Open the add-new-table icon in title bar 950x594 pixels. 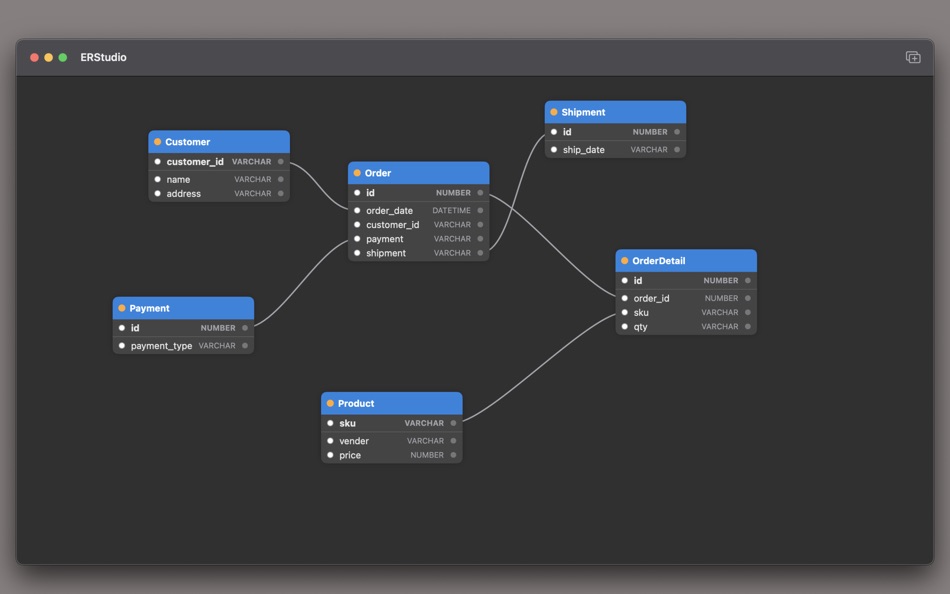pos(912,57)
